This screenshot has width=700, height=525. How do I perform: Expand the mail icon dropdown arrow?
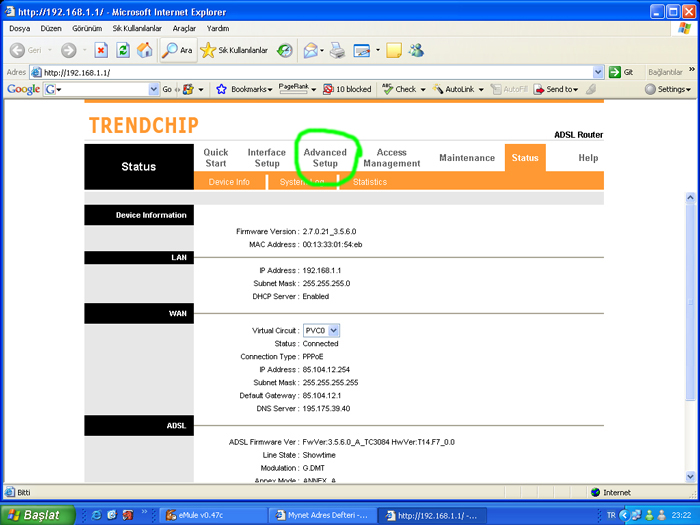pyautogui.click(x=322, y=50)
